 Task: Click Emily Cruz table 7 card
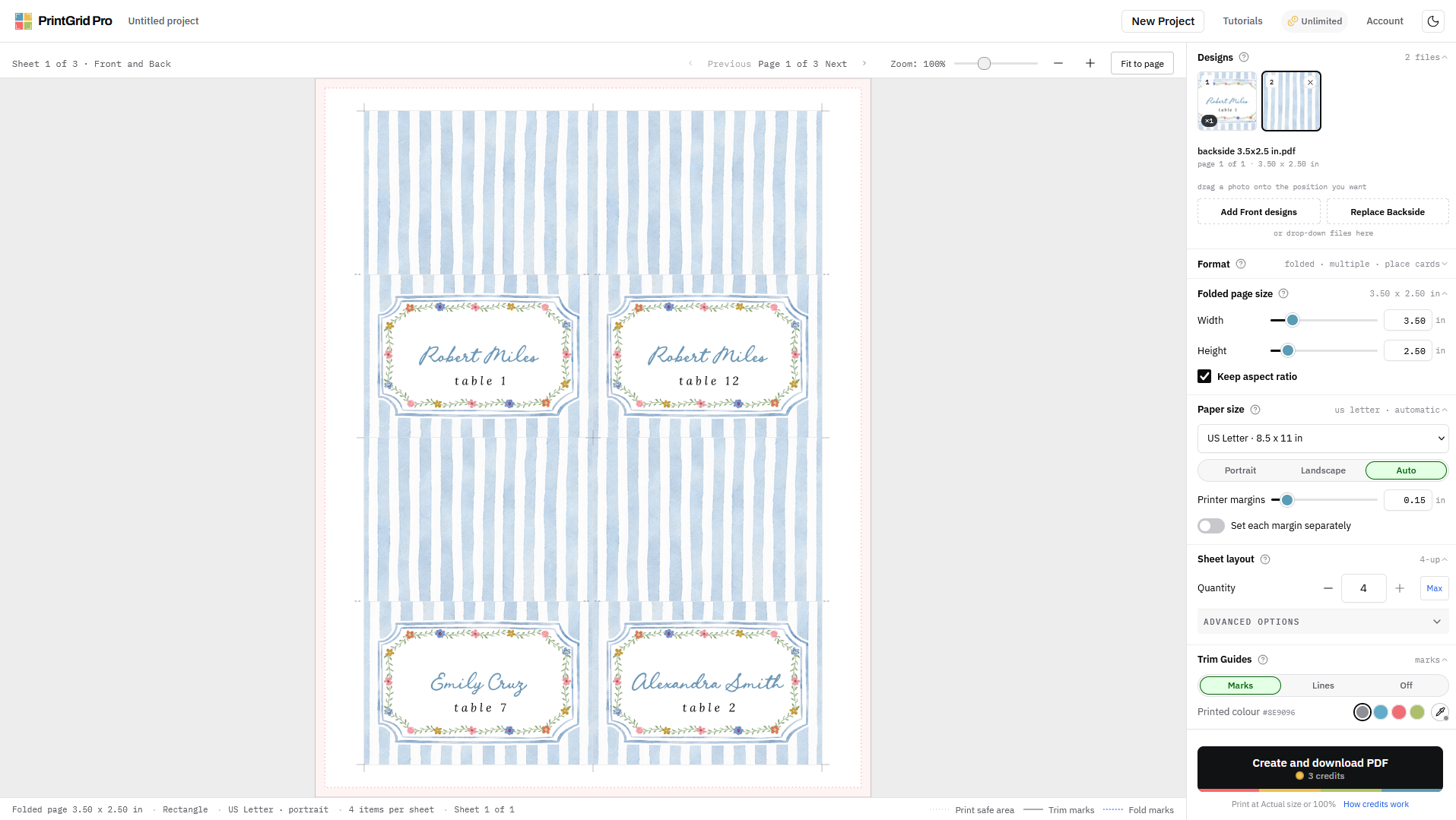tap(479, 682)
